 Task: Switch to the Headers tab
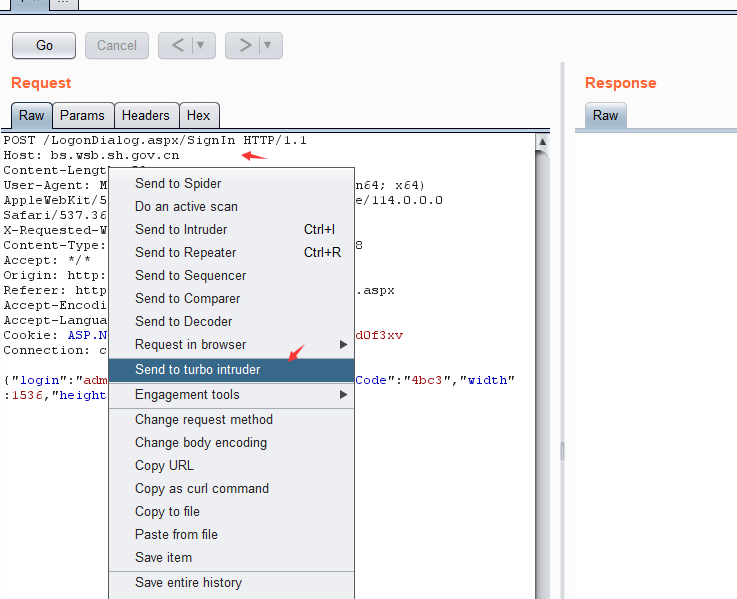click(x=146, y=116)
